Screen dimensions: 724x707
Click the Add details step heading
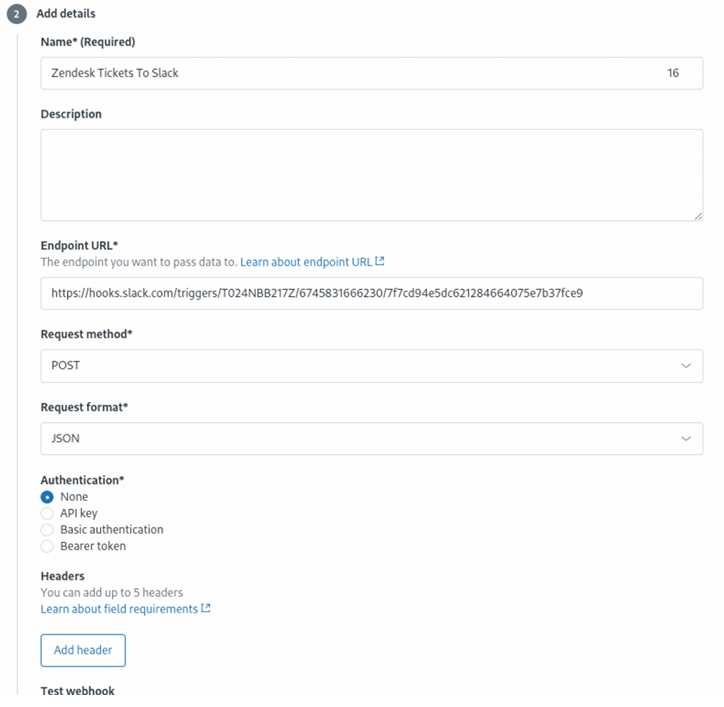coord(66,15)
